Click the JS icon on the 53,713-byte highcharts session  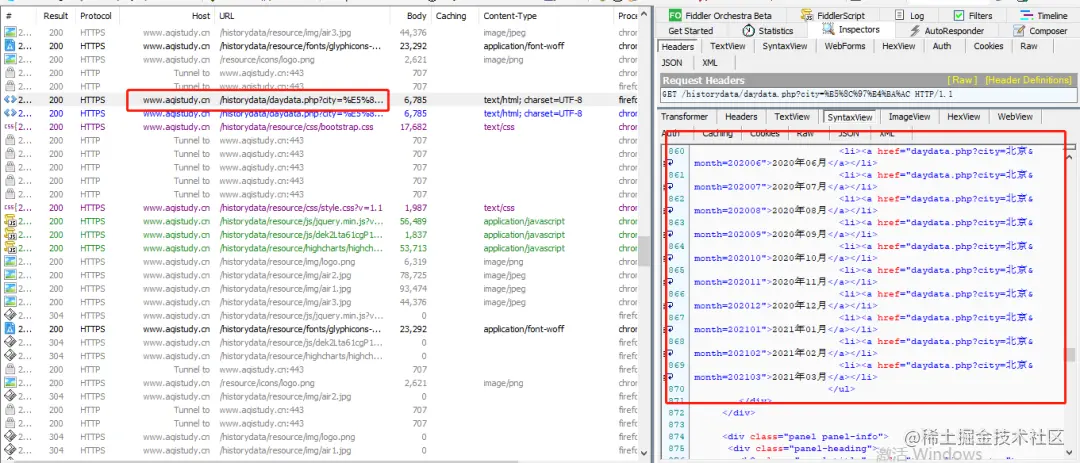pyautogui.click(x=10, y=248)
